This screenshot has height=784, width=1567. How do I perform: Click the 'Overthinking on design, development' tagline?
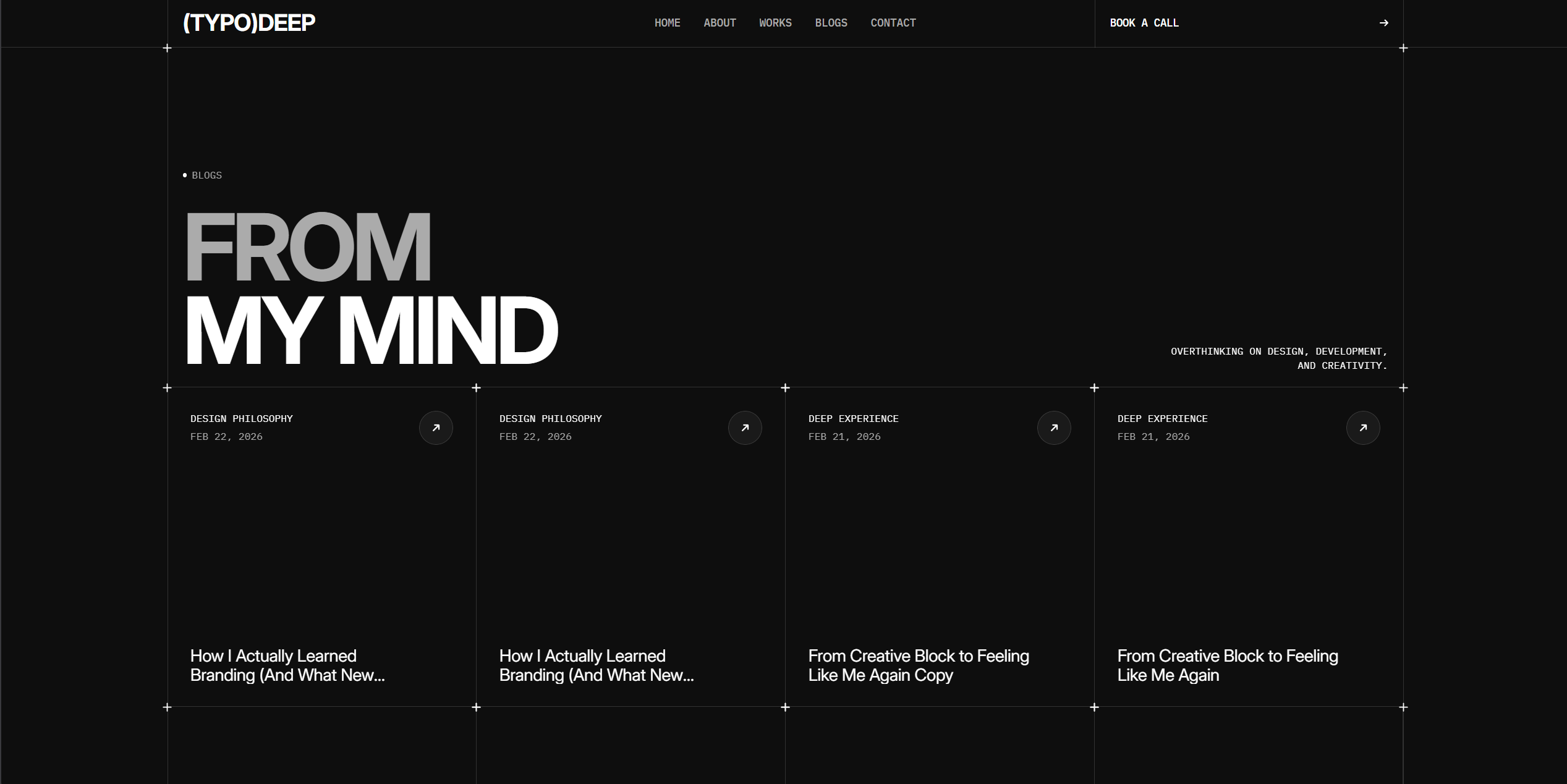[x=1279, y=358]
